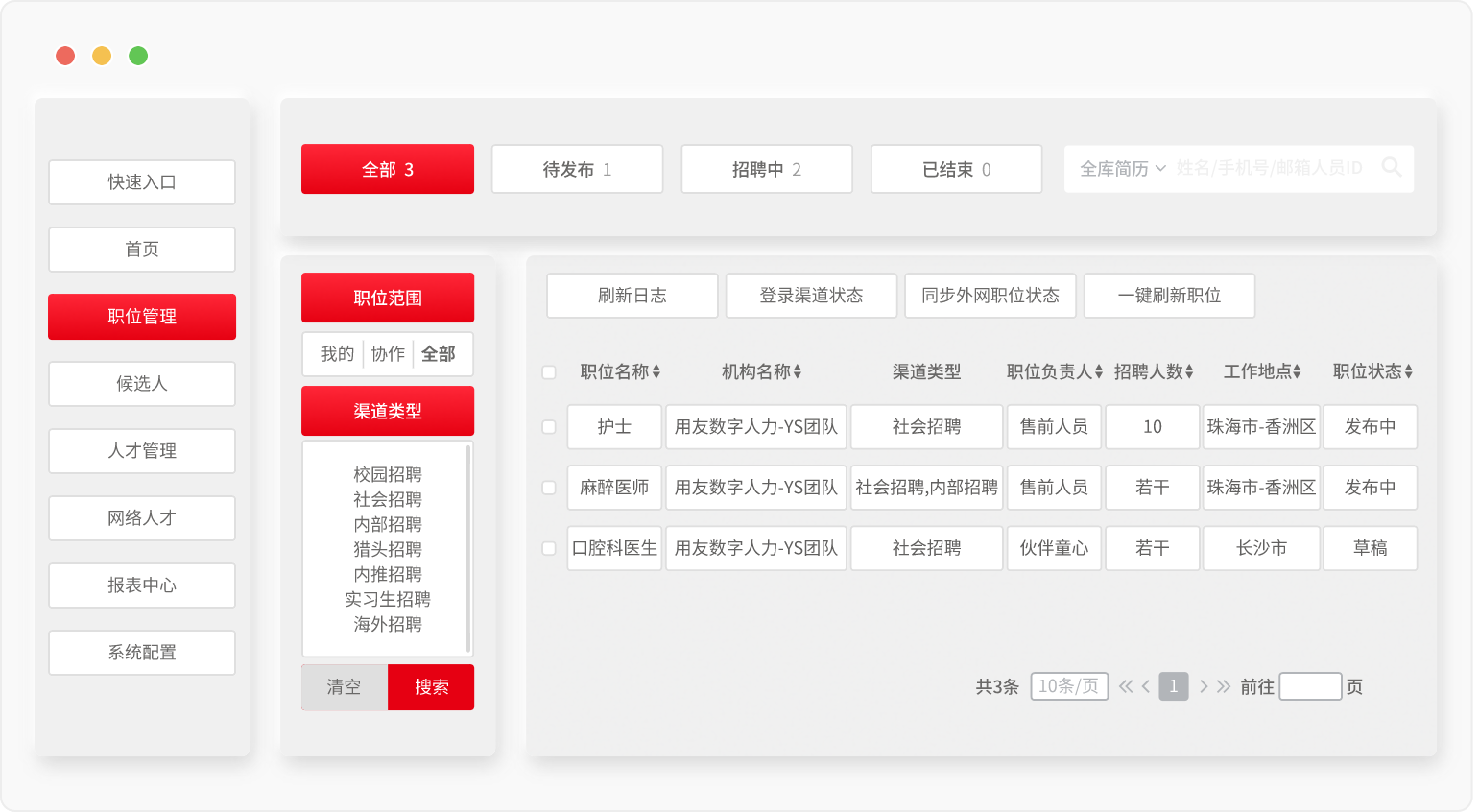The height and width of the screenshot is (812, 1479).
Task: Switch to the 招聘中 tab
Action: click(766, 170)
